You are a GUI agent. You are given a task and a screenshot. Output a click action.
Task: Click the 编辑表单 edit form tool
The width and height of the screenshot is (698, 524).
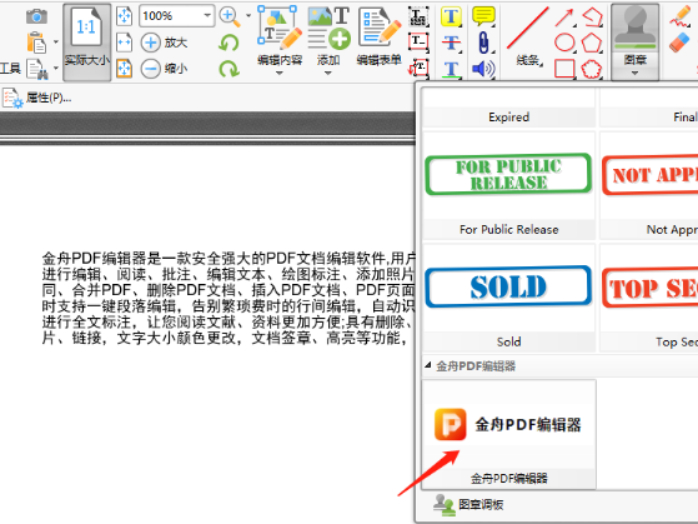coord(379,38)
